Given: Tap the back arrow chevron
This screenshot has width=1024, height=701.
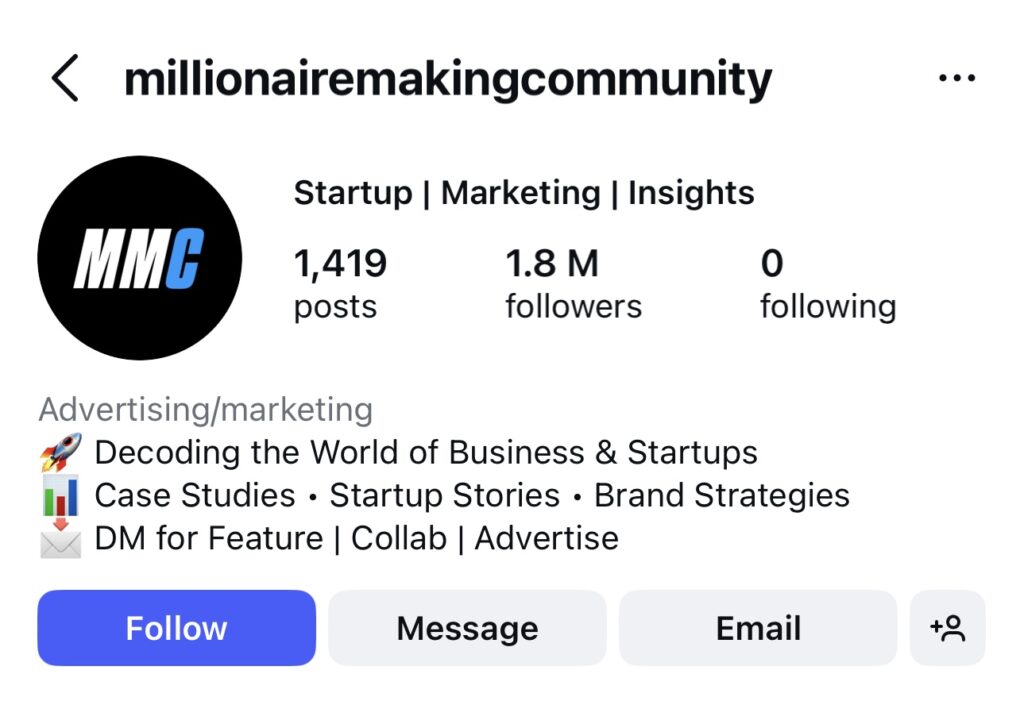Looking at the screenshot, I should 65,78.
